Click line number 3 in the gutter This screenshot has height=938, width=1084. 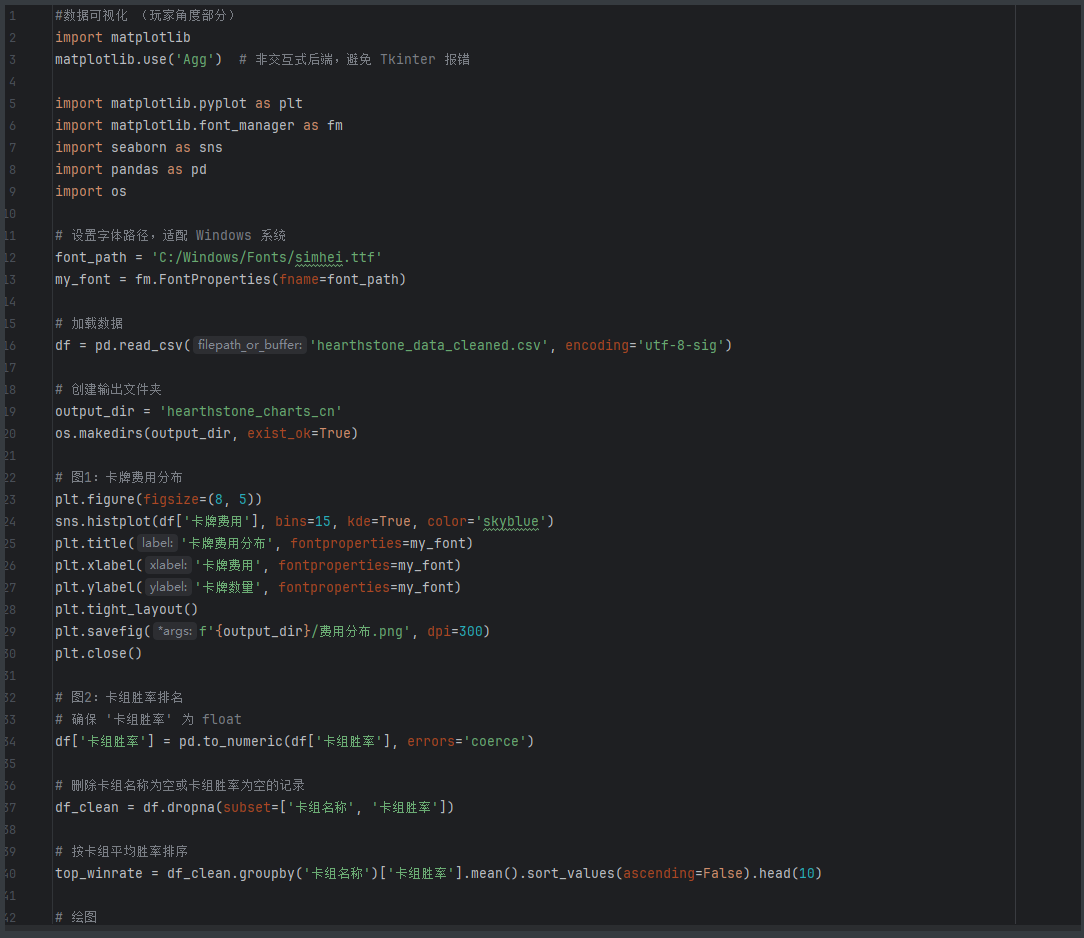pyautogui.click(x=12, y=59)
